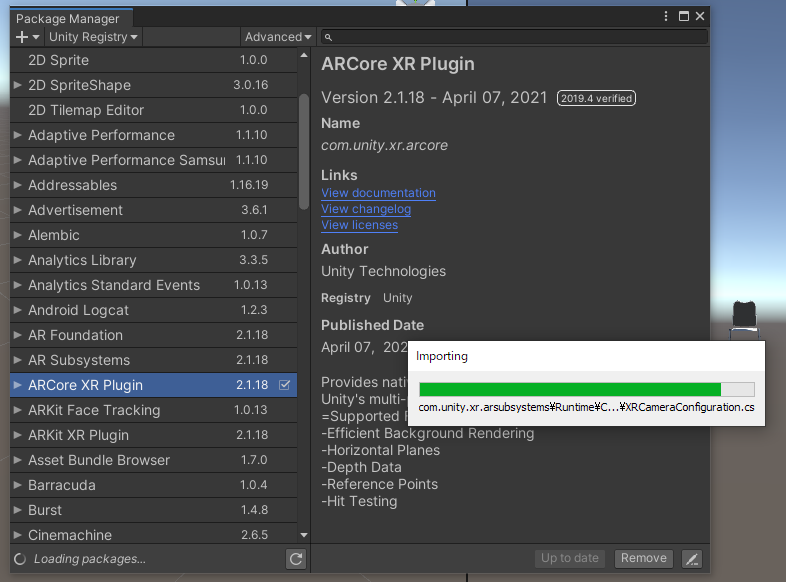Click the Remove button
Image resolution: width=786 pixels, height=582 pixels.
pyautogui.click(x=644, y=558)
